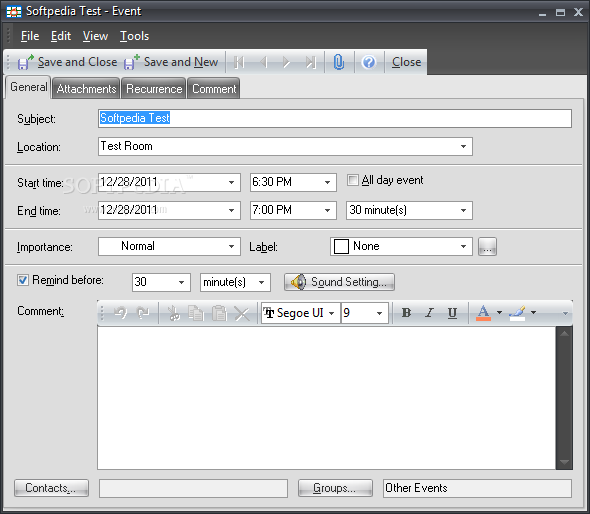The width and height of the screenshot is (590, 514).
Task: Open the Edit menu
Action: click(x=61, y=36)
